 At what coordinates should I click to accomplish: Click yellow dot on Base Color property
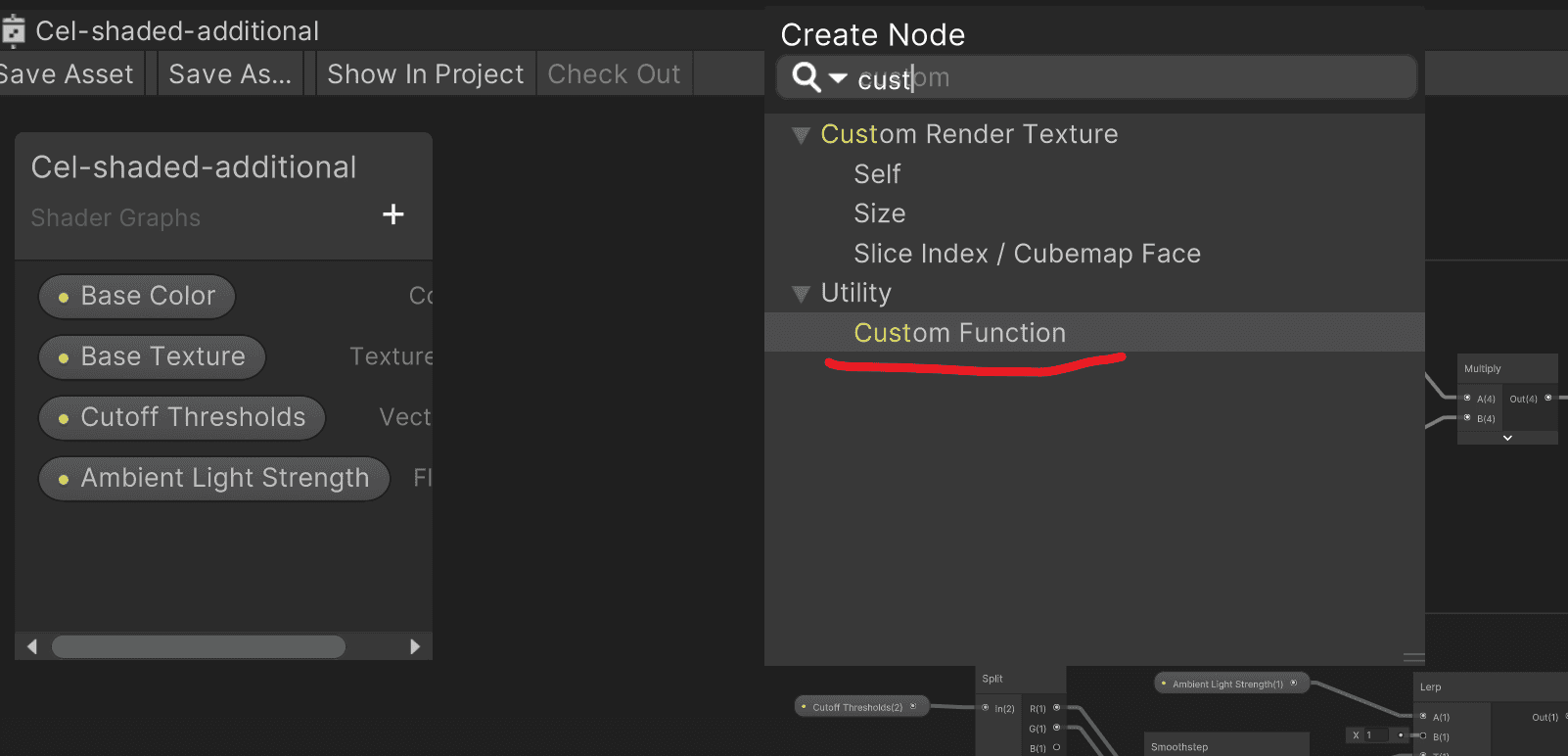(64, 298)
